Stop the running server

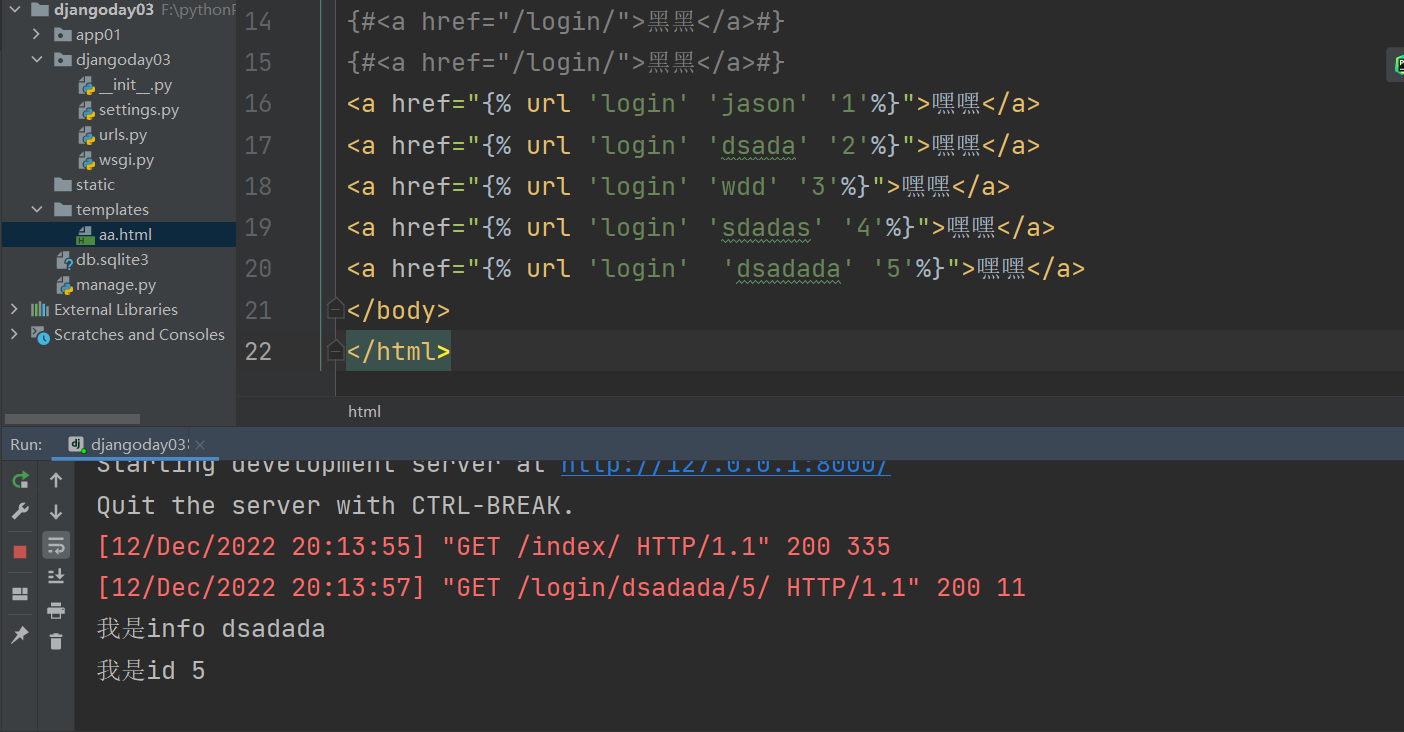(20, 551)
